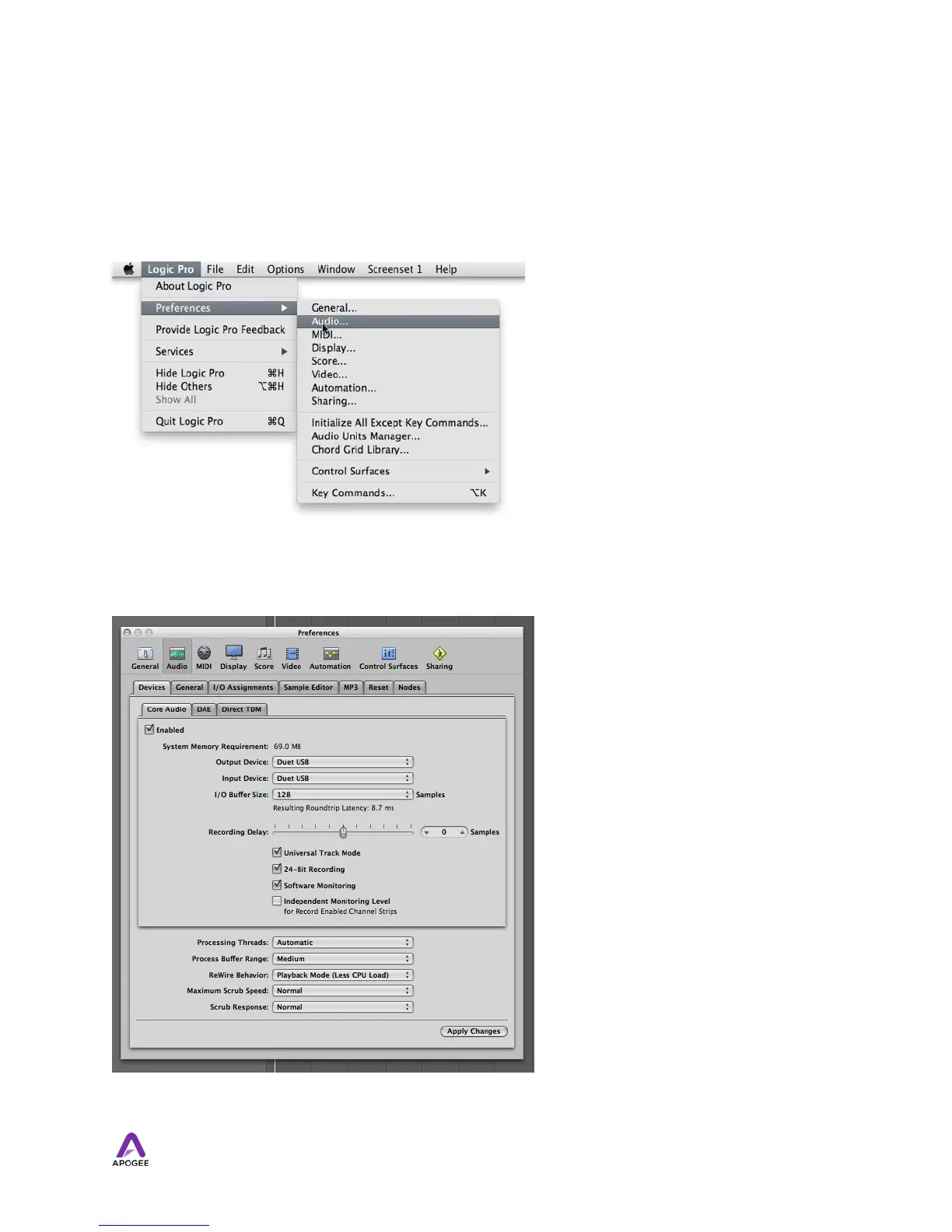Choose Automation... in Preferences submenu
Image resolution: width=952 pixels, height=1232 pixels.
coord(398,387)
